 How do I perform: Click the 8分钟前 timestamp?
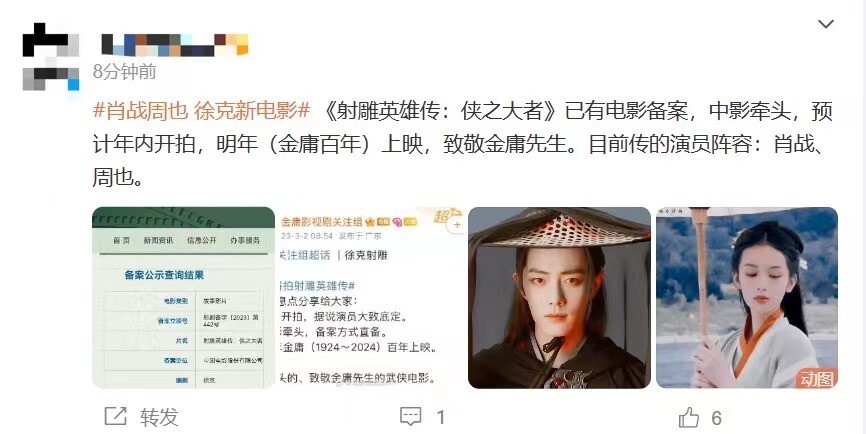[x=124, y=72]
